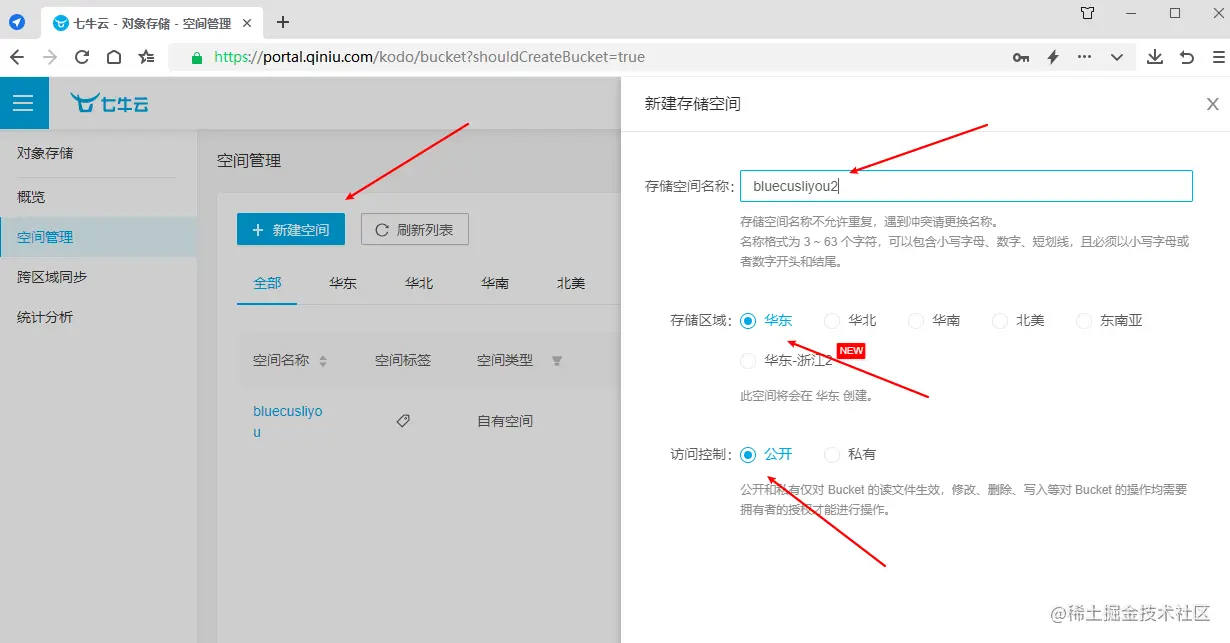Viewport: 1230px width, 643px height.
Task: Click the 新建空间 button
Action: 291,229
